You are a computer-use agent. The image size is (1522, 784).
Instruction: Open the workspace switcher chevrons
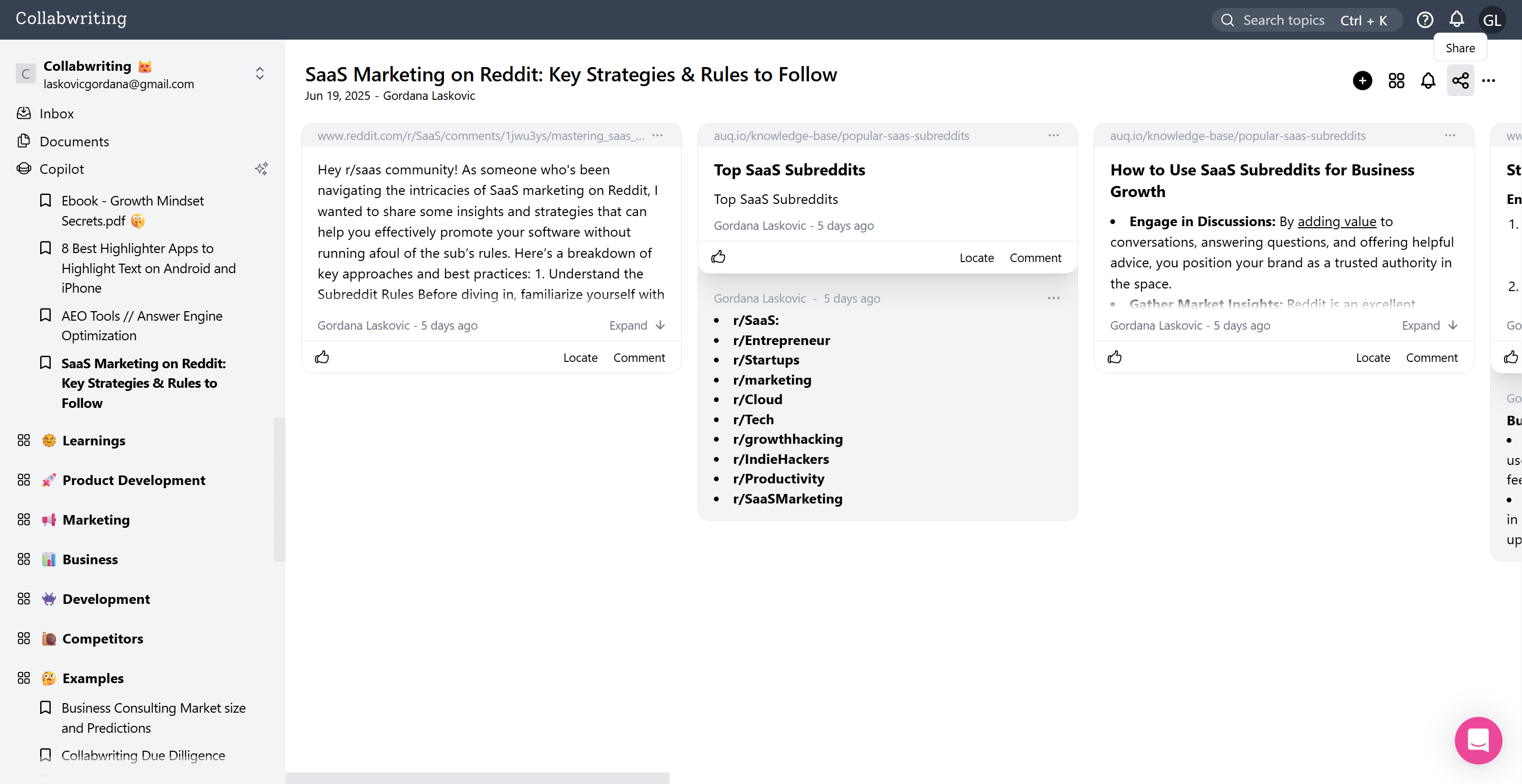pos(260,73)
